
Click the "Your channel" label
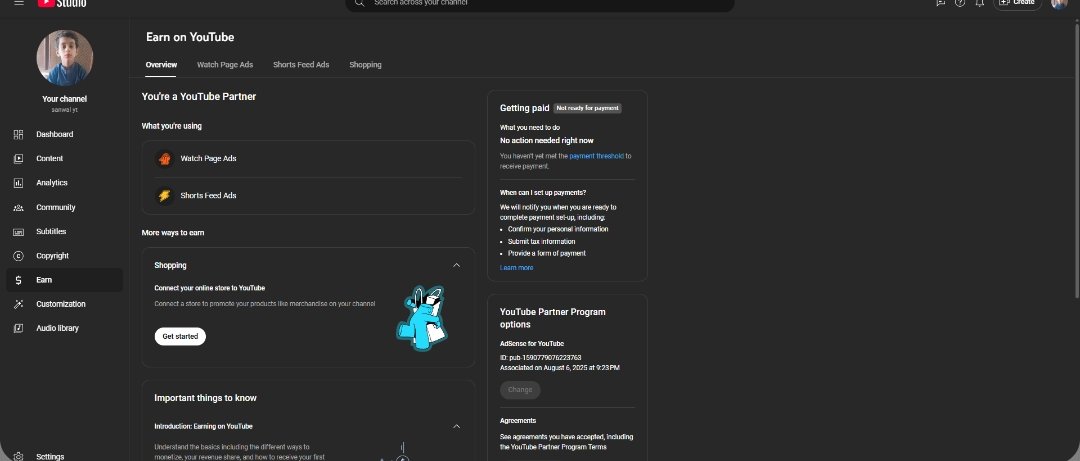(65, 99)
